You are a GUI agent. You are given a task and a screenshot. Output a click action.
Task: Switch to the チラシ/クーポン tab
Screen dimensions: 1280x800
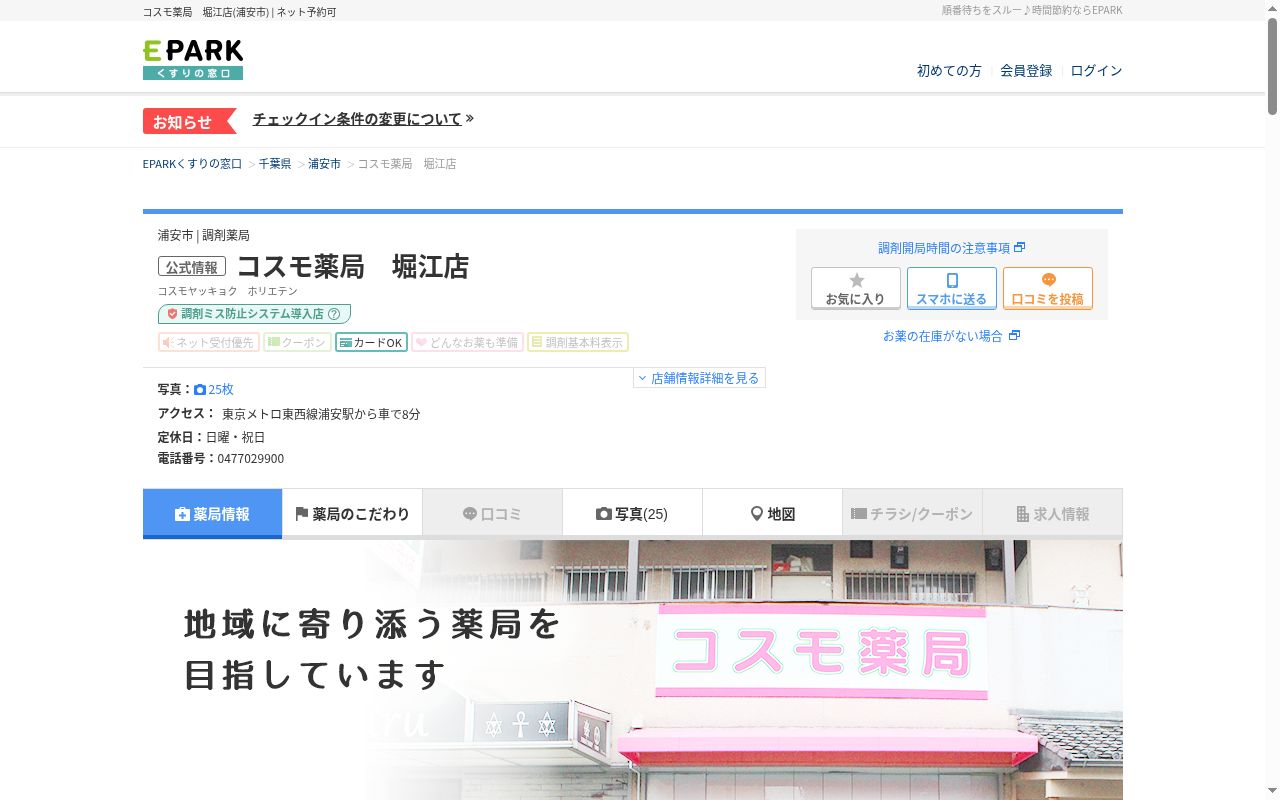(x=912, y=513)
